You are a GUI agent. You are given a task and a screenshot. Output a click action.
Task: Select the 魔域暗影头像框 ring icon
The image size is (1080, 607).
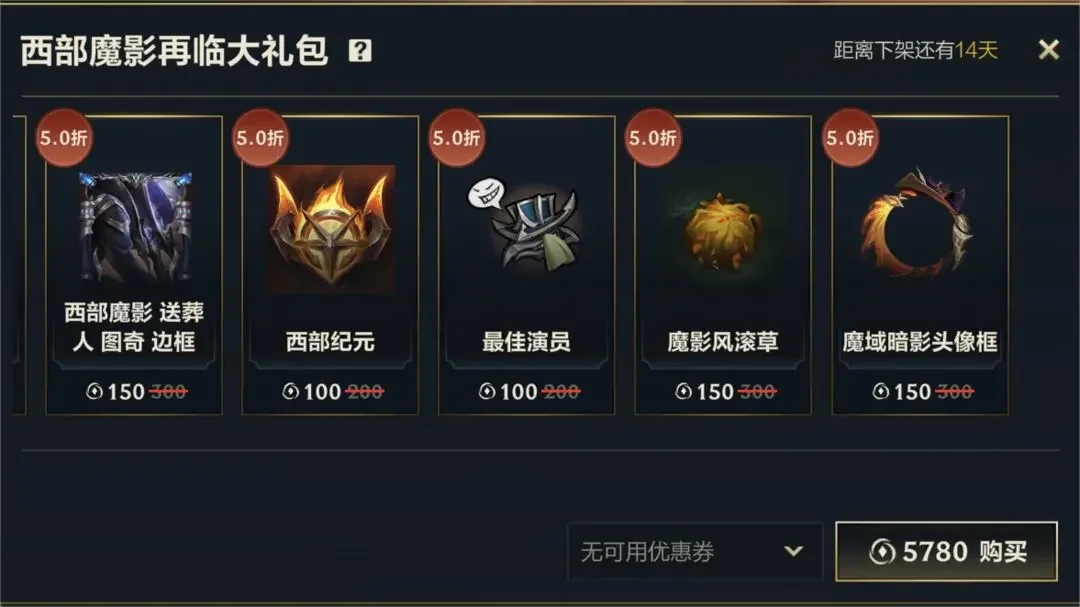919,224
